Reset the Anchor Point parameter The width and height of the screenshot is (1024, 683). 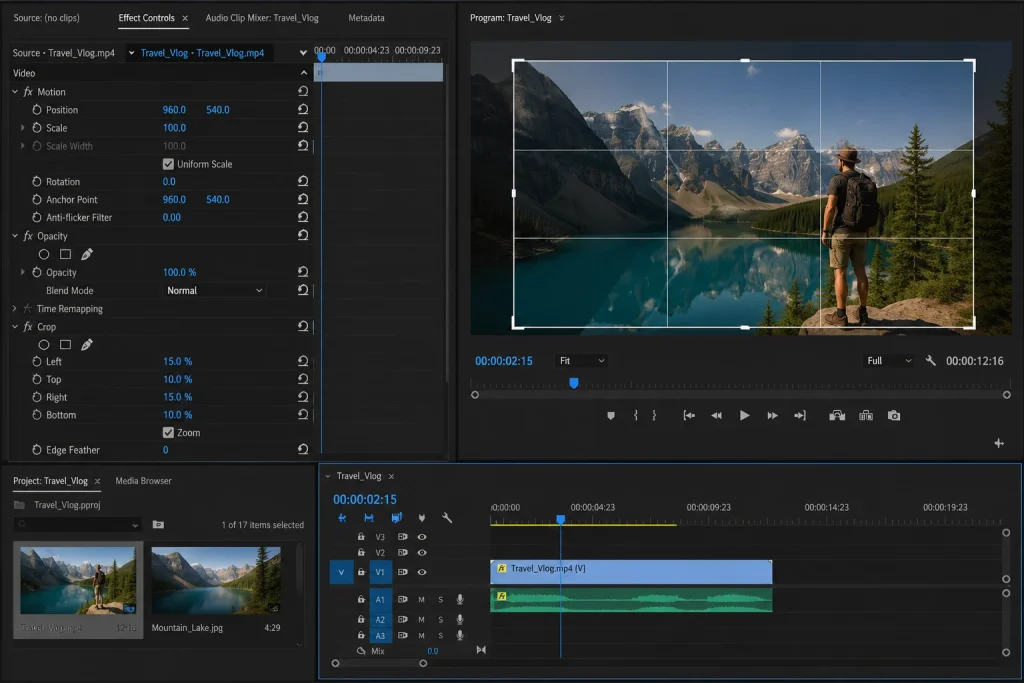coord(303,199)
